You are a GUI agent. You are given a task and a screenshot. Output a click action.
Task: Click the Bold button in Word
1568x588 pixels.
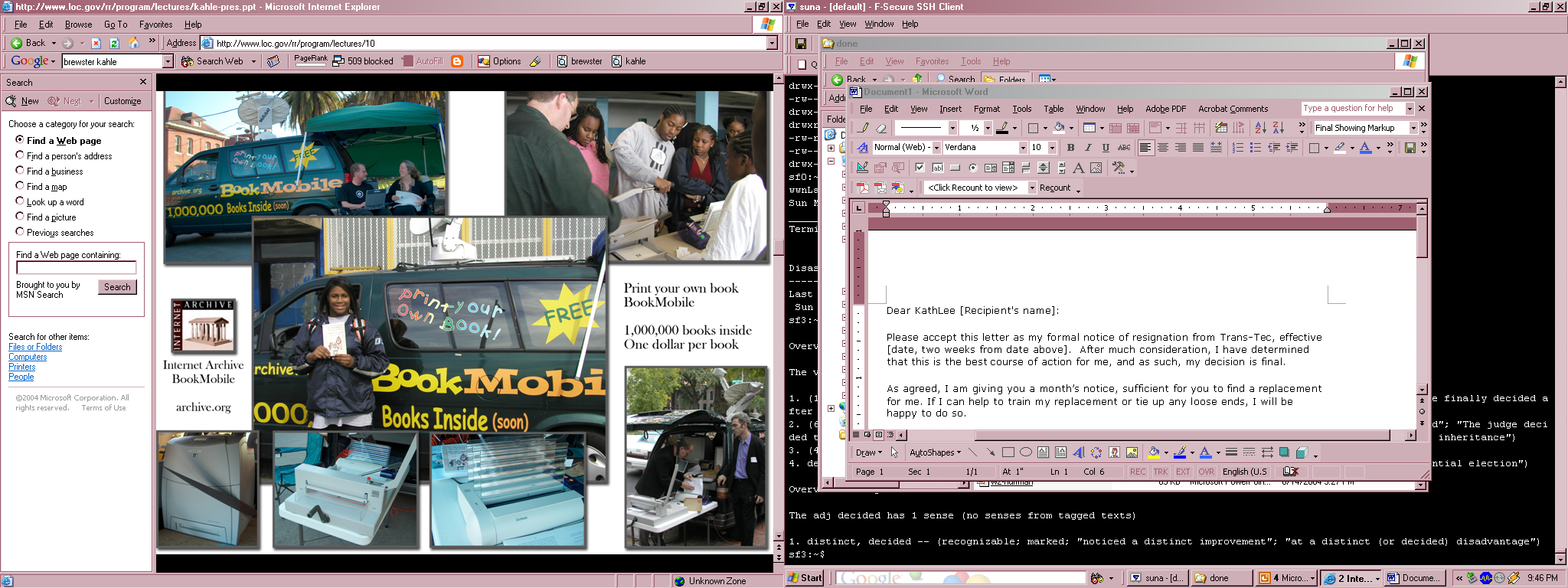click(x=1070, y=148)
